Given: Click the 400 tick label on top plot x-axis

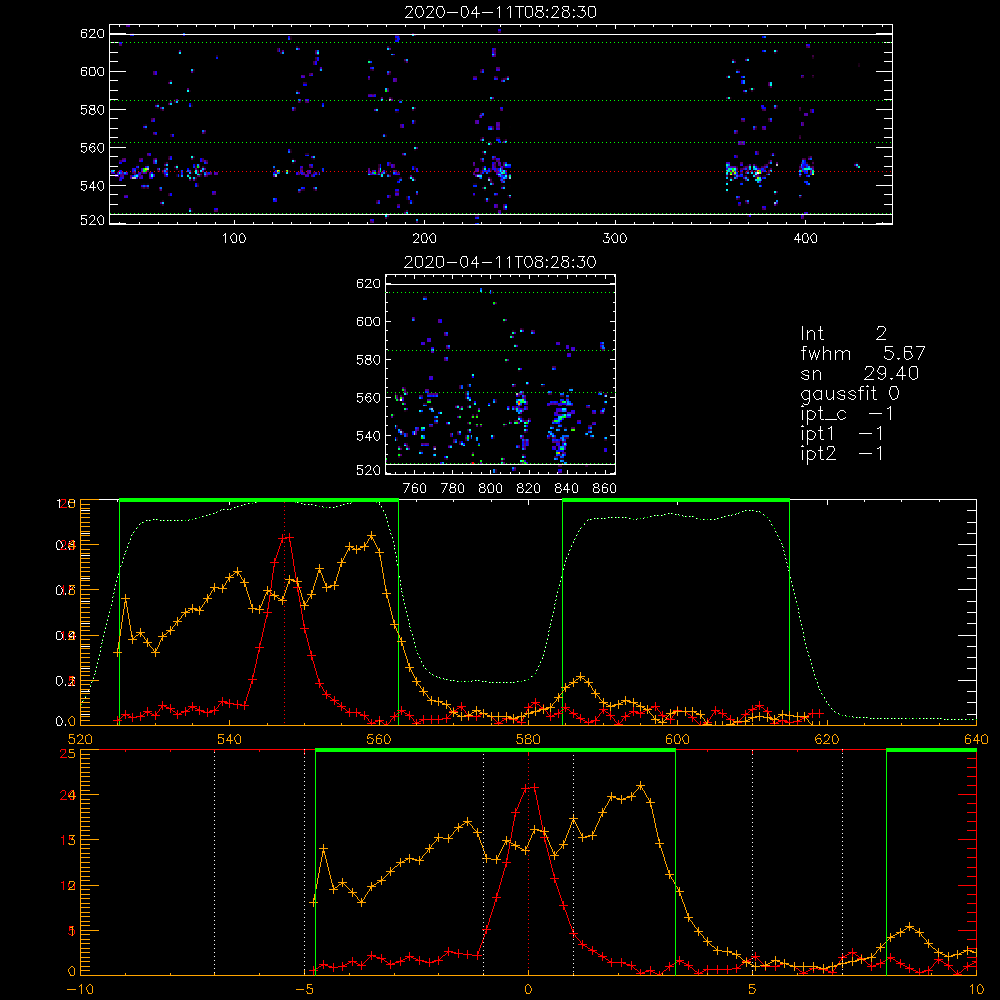Looking at the screenshot, I should 805,239.
